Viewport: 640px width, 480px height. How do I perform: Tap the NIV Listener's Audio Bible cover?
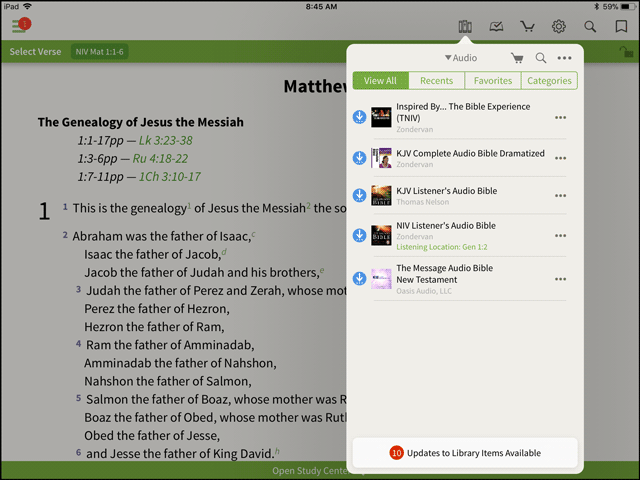point(381,236)
